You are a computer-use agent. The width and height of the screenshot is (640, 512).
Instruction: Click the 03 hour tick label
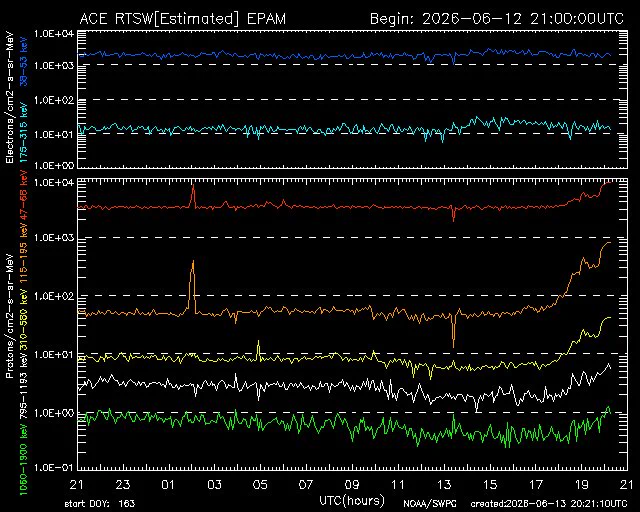(x=214, y=485)
